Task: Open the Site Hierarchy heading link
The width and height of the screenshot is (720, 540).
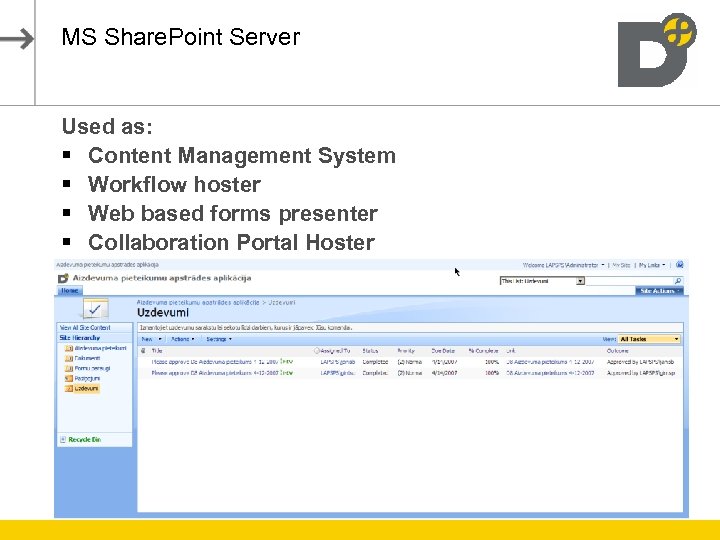Action: tap(79, 338)
